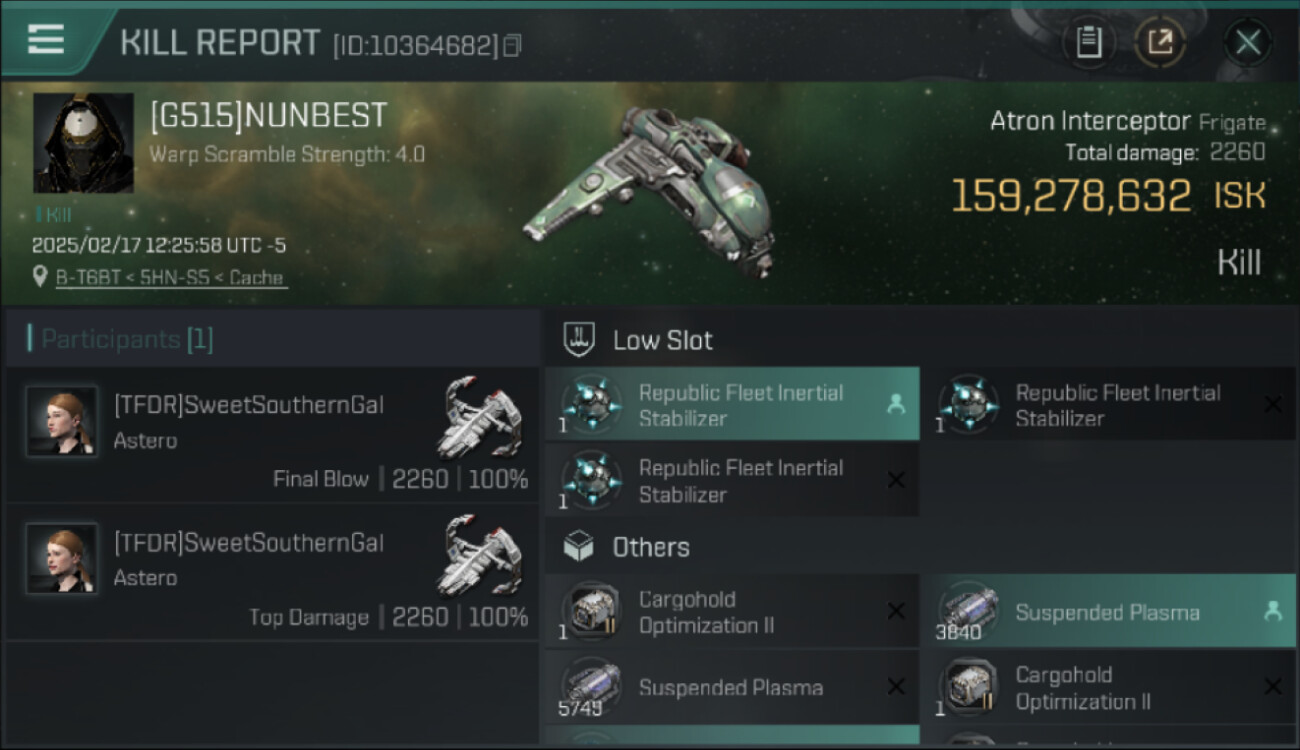Click the first Cargohold Optimization II item
Viewport: 1300px width, 750px height.
732,612
